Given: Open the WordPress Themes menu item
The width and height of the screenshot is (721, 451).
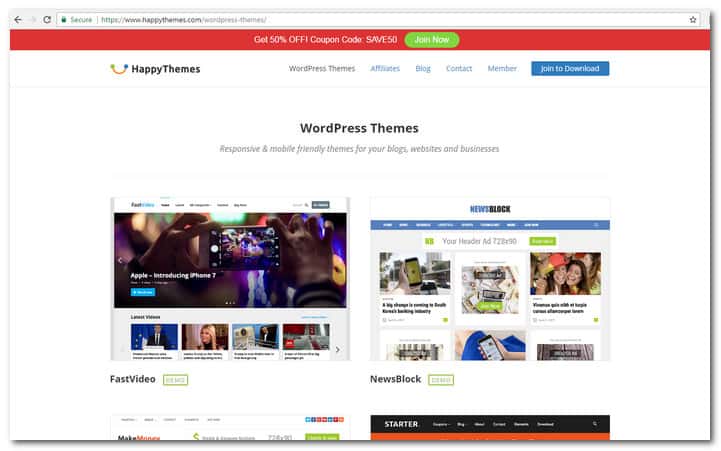Looking at the screenshot, I should click(x=322, y=69).
